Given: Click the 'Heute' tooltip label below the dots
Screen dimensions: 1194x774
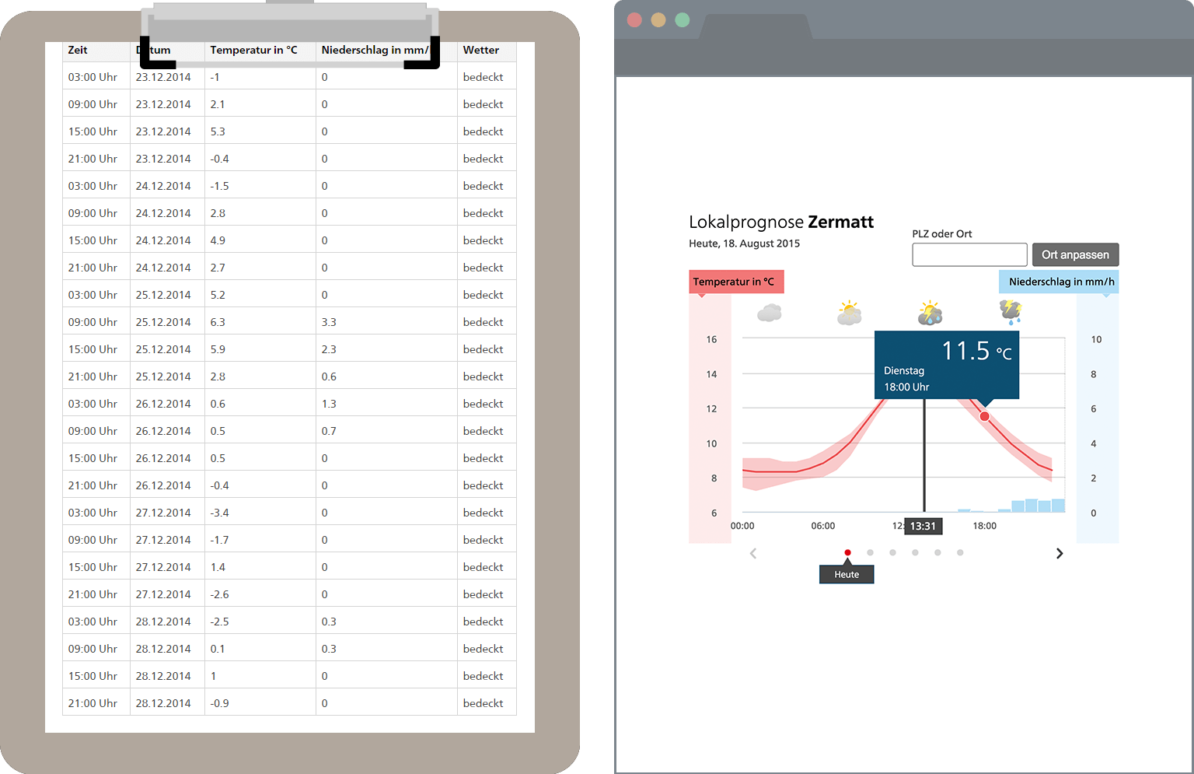Looking at the screenshot, I should coord(846,574).
